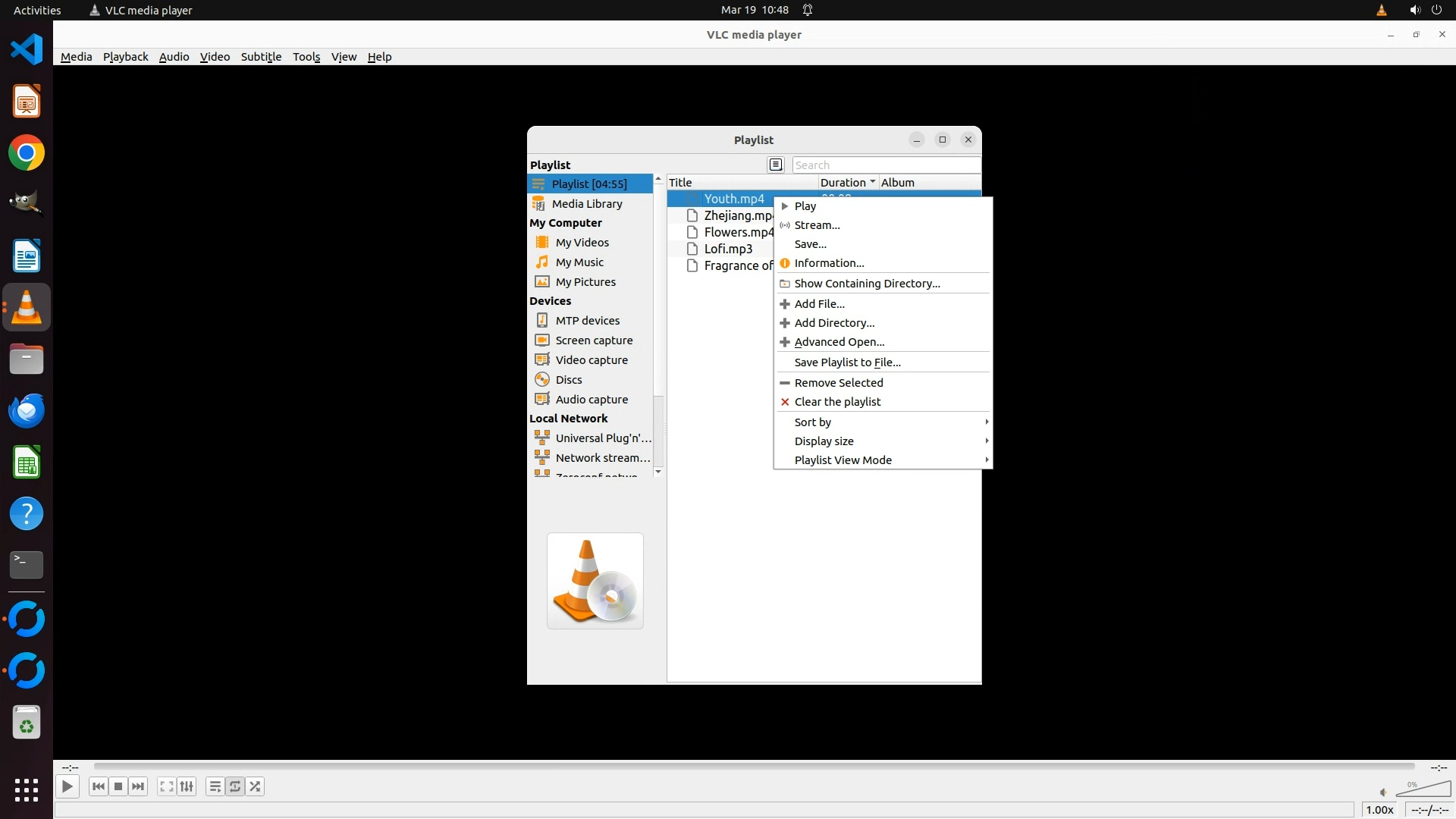Open the Tools menu in menu bar
Screen dimensions: 1456x819
click(x=306, y=57)
